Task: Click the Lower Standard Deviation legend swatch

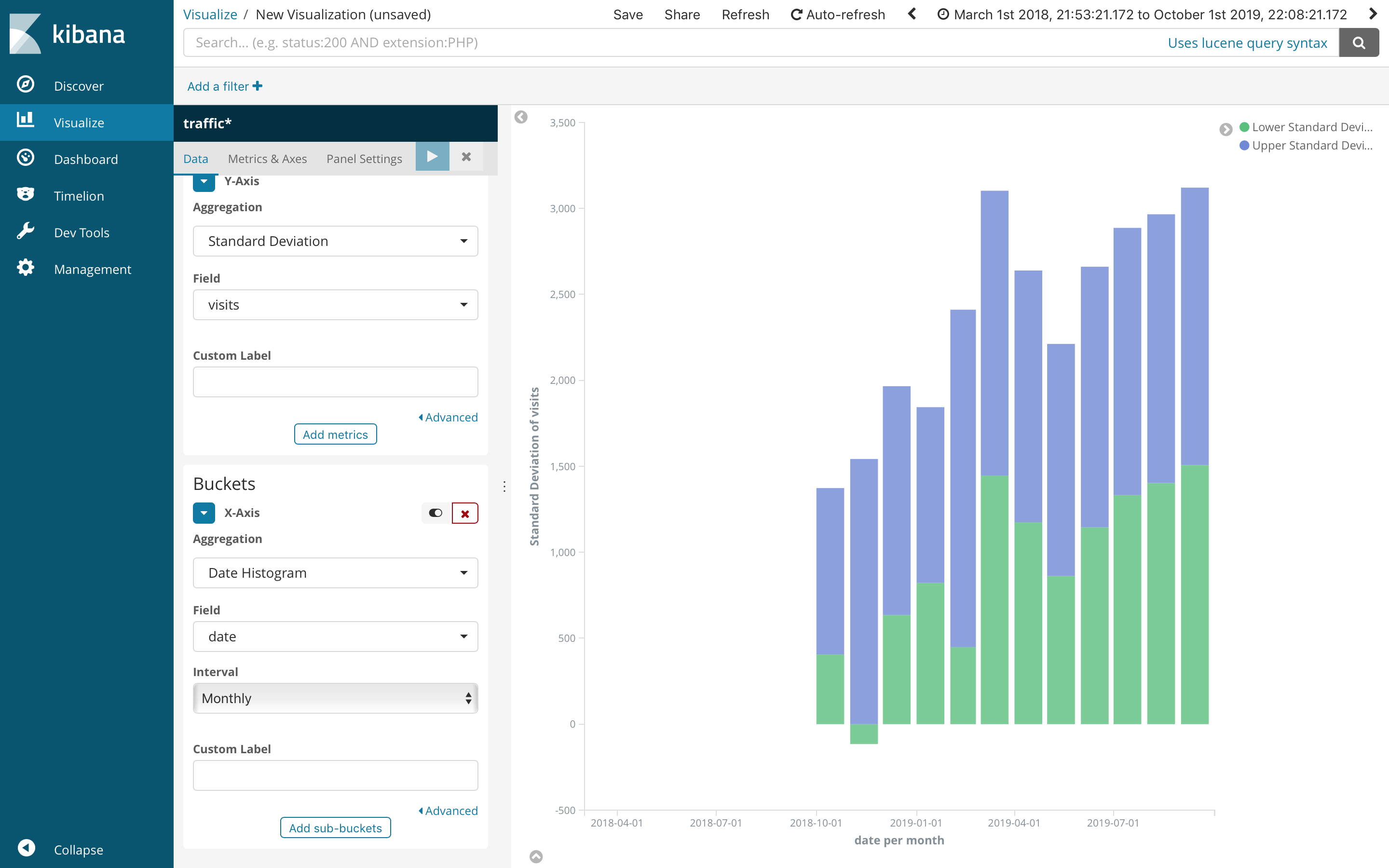Action: (x=1244, y=127)
